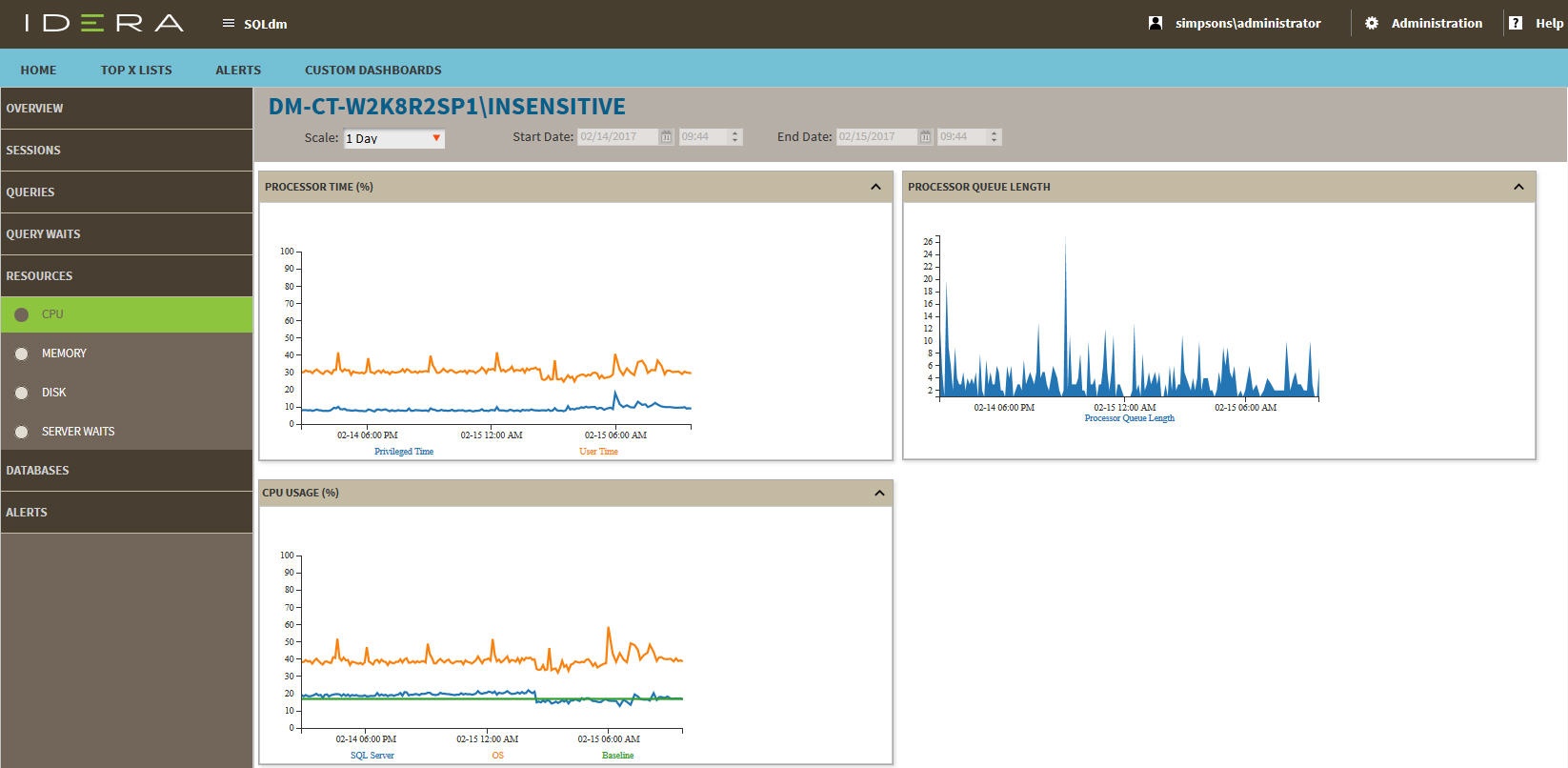Viewport: 1568px width, 768px height.
Task: Go to the Query Waits section
Action: [x=43, y=234]
